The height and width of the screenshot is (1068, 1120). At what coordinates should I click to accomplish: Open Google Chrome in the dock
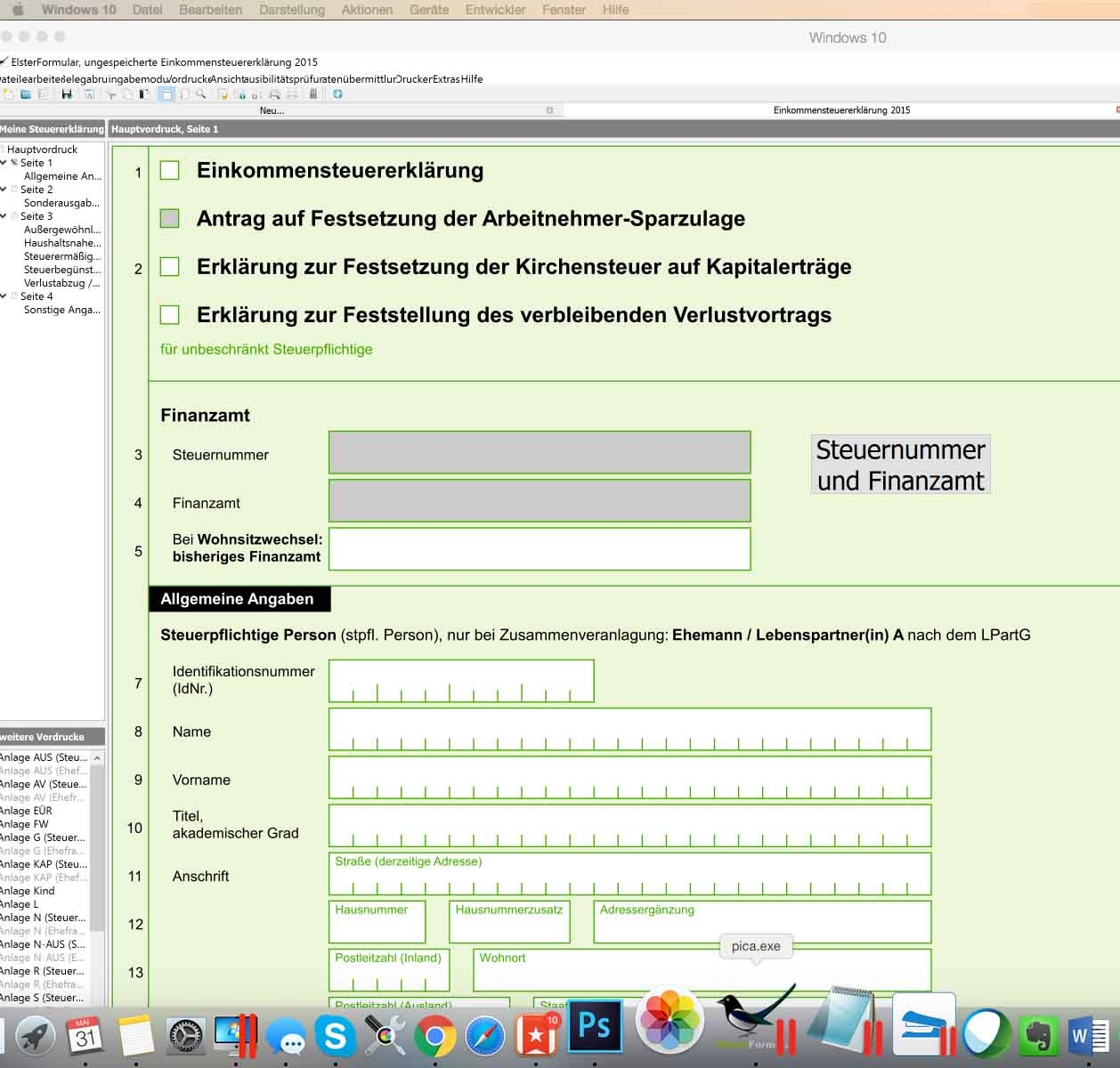[435, 1037]
